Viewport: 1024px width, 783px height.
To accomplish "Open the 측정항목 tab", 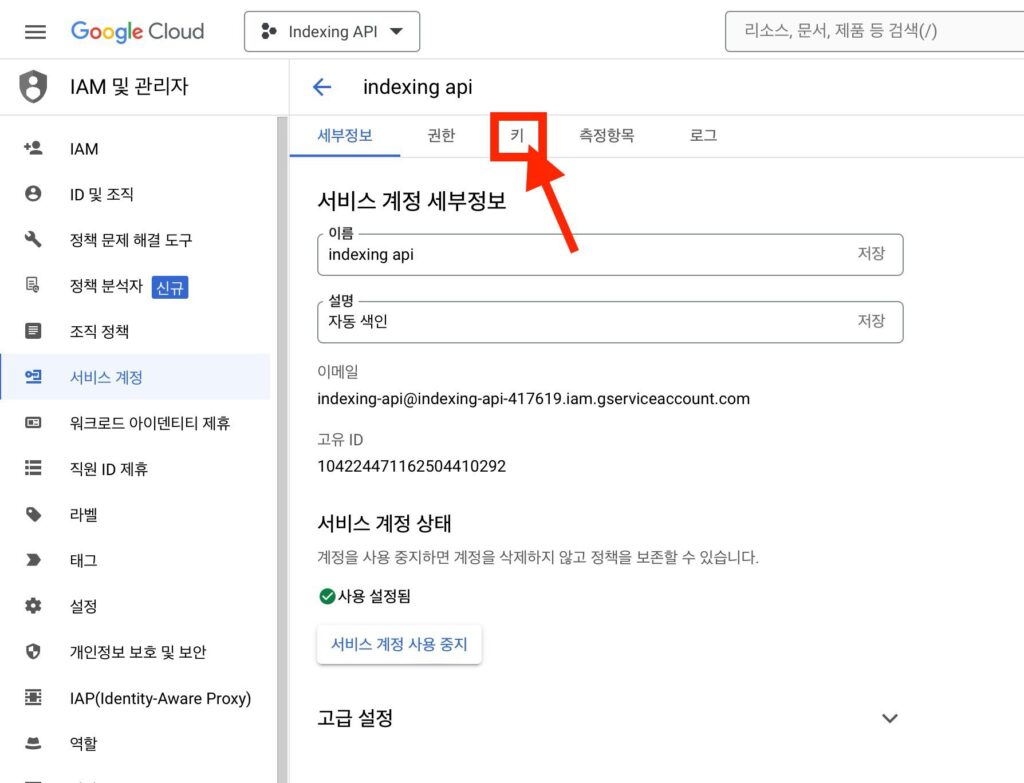I will [606, 135].
